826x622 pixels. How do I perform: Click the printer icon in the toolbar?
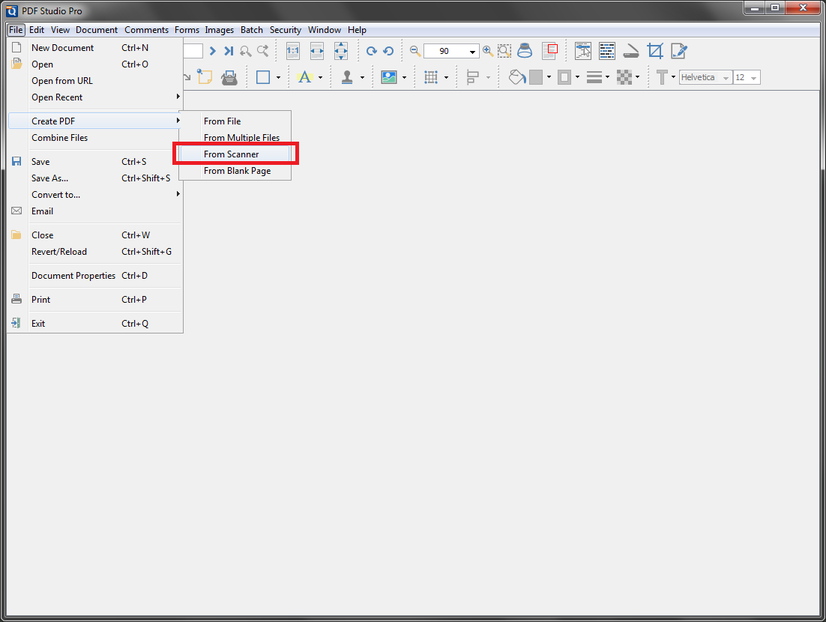[229, 77]
